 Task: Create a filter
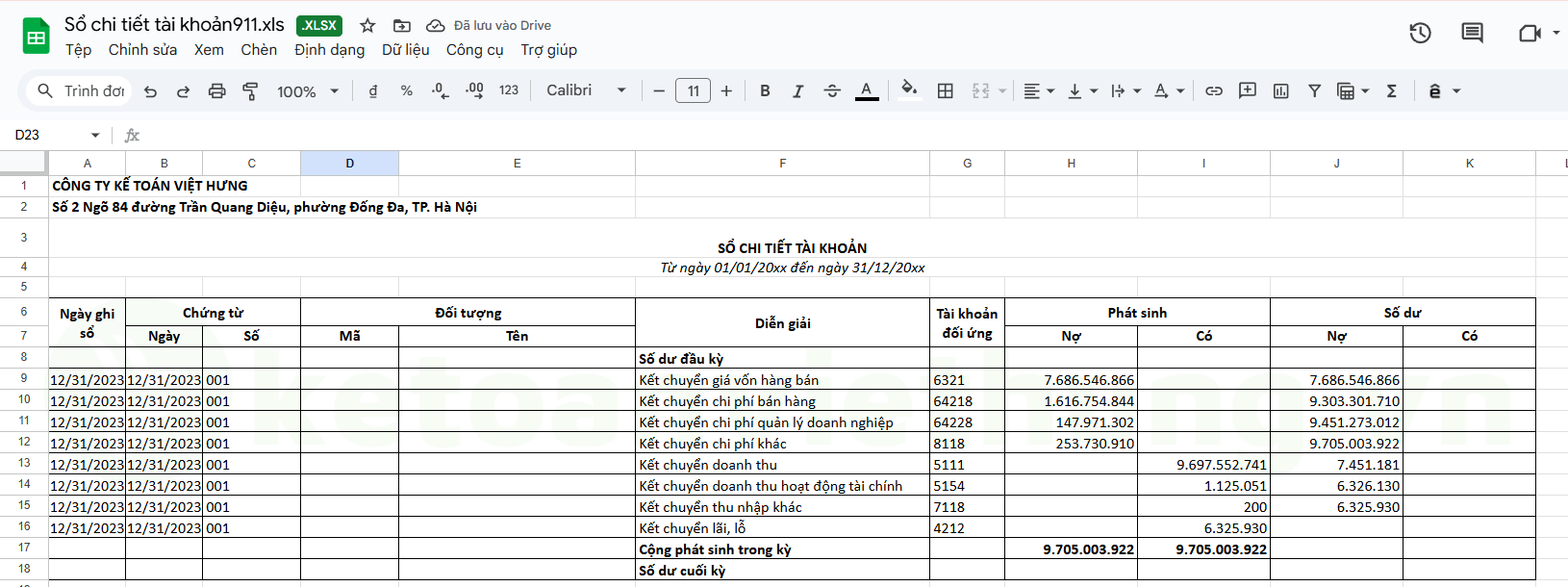click(x=1314, y=91)
